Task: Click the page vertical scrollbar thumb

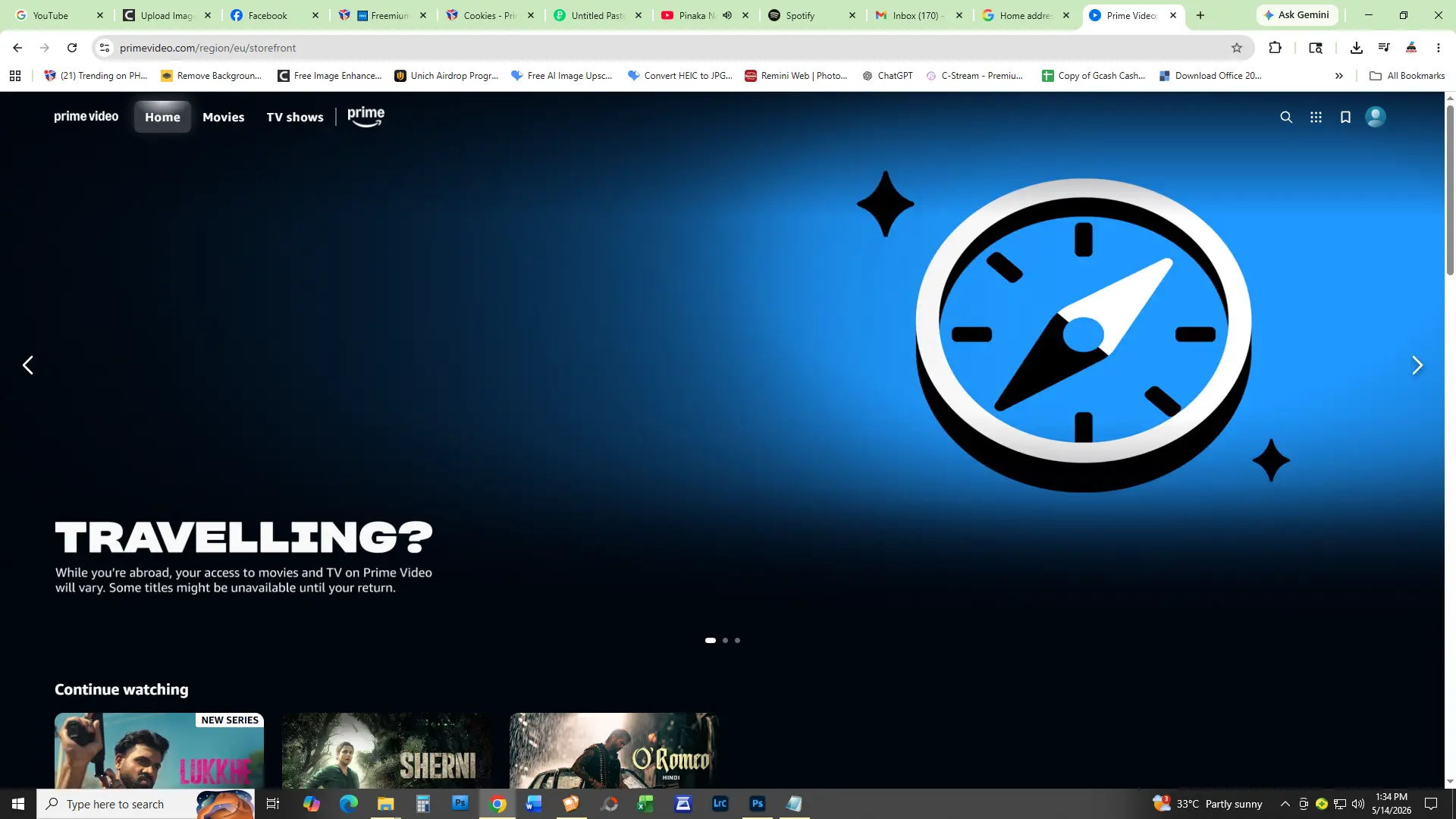Action: tap(1450, 190)
